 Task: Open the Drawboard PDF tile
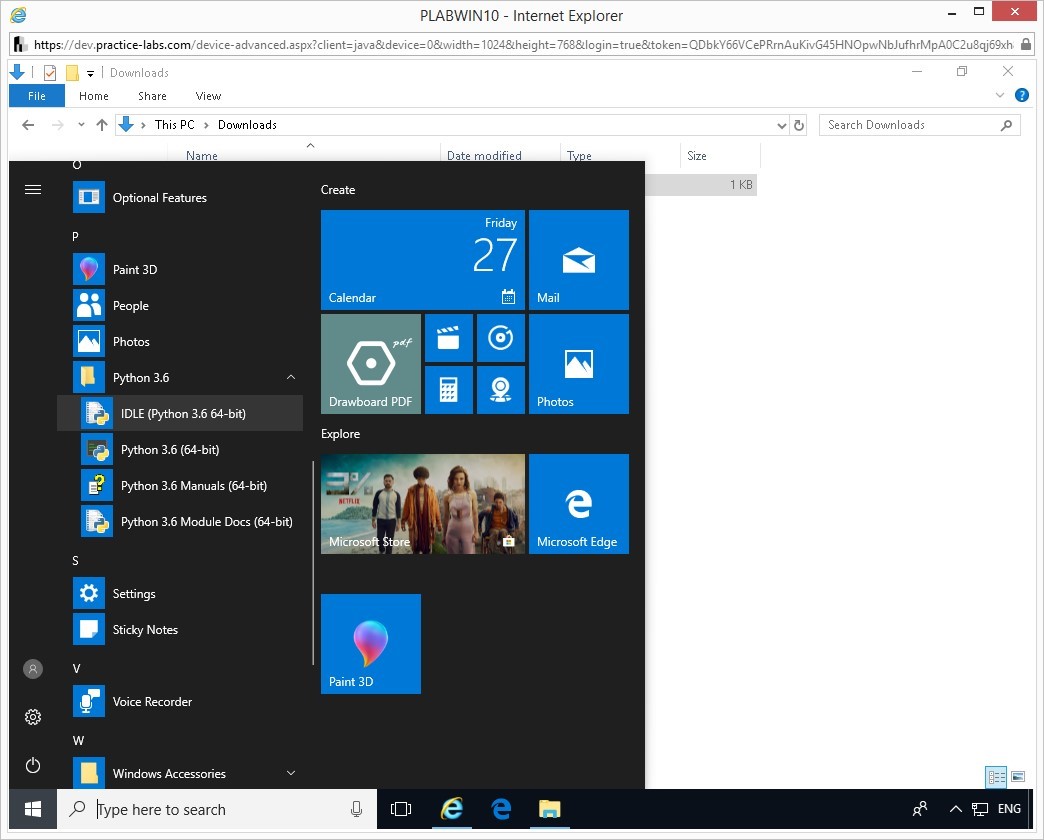click(371, 364)
